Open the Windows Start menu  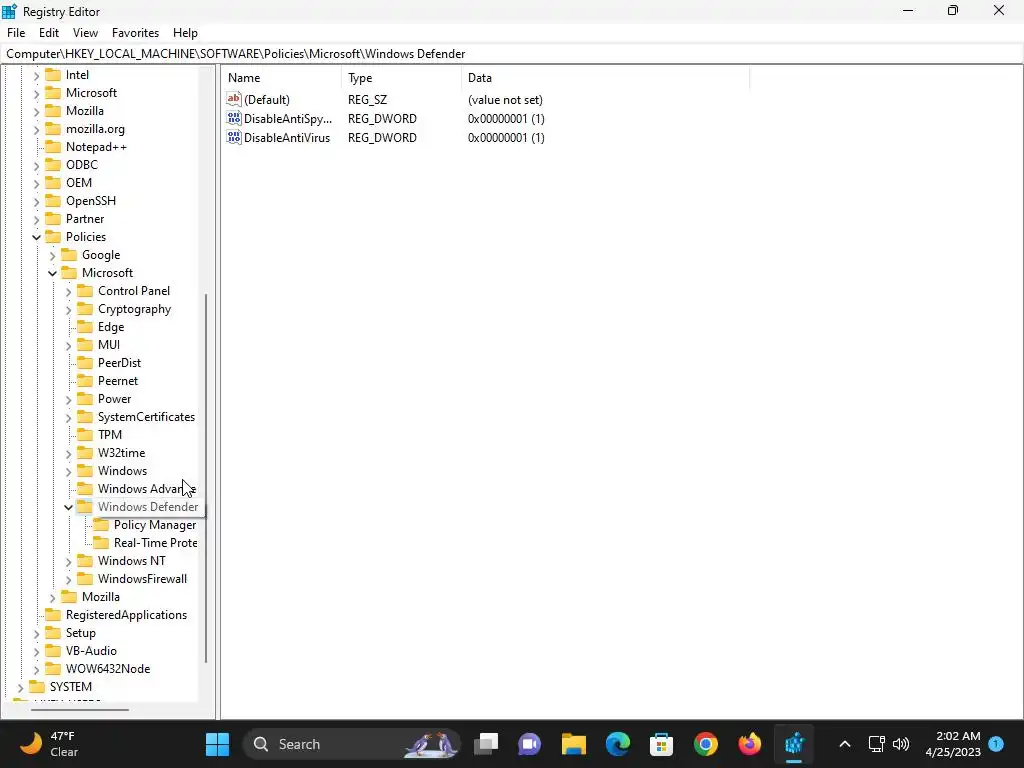217,744
